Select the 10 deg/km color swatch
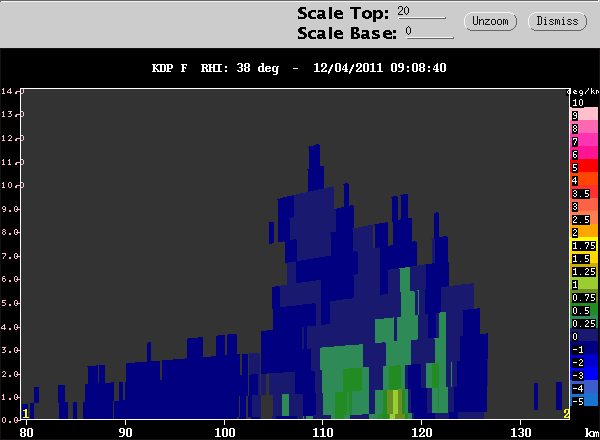 (584, 103)
